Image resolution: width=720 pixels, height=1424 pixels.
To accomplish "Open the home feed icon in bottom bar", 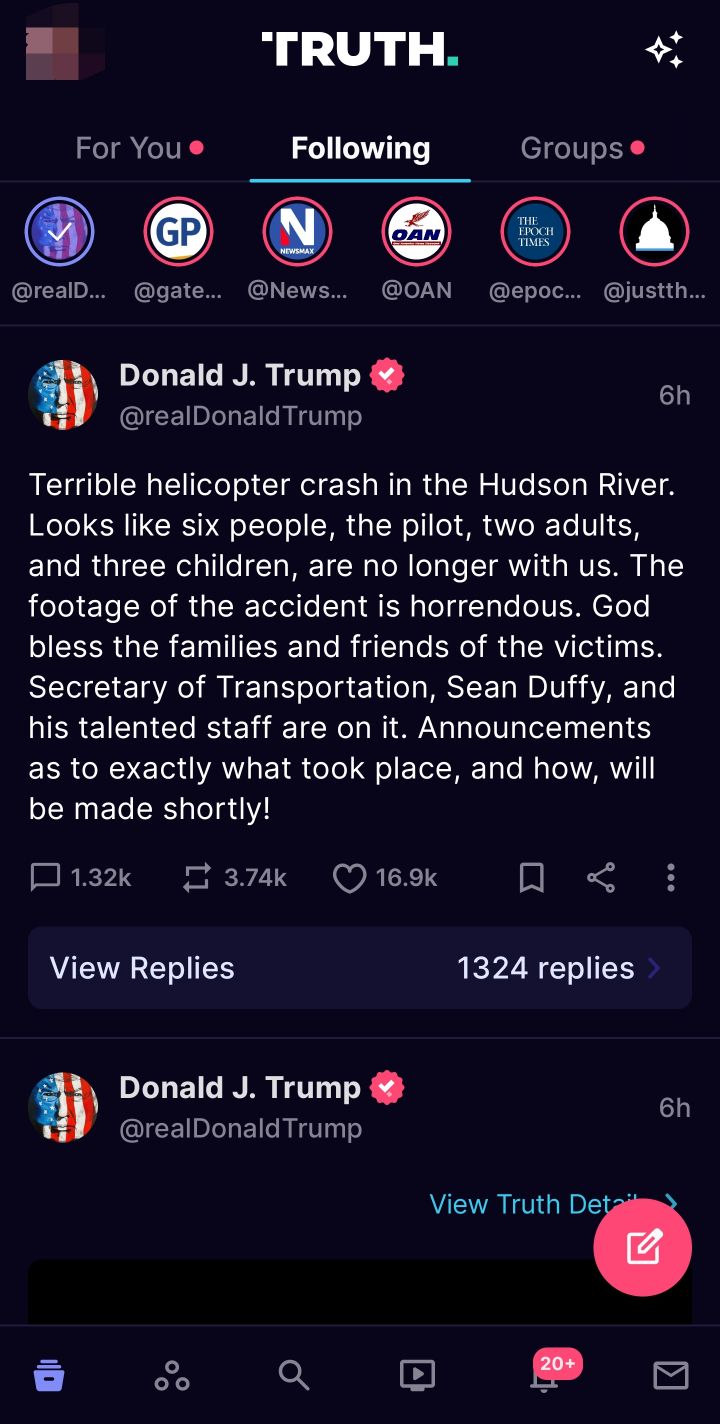I will pos(49,1375).
